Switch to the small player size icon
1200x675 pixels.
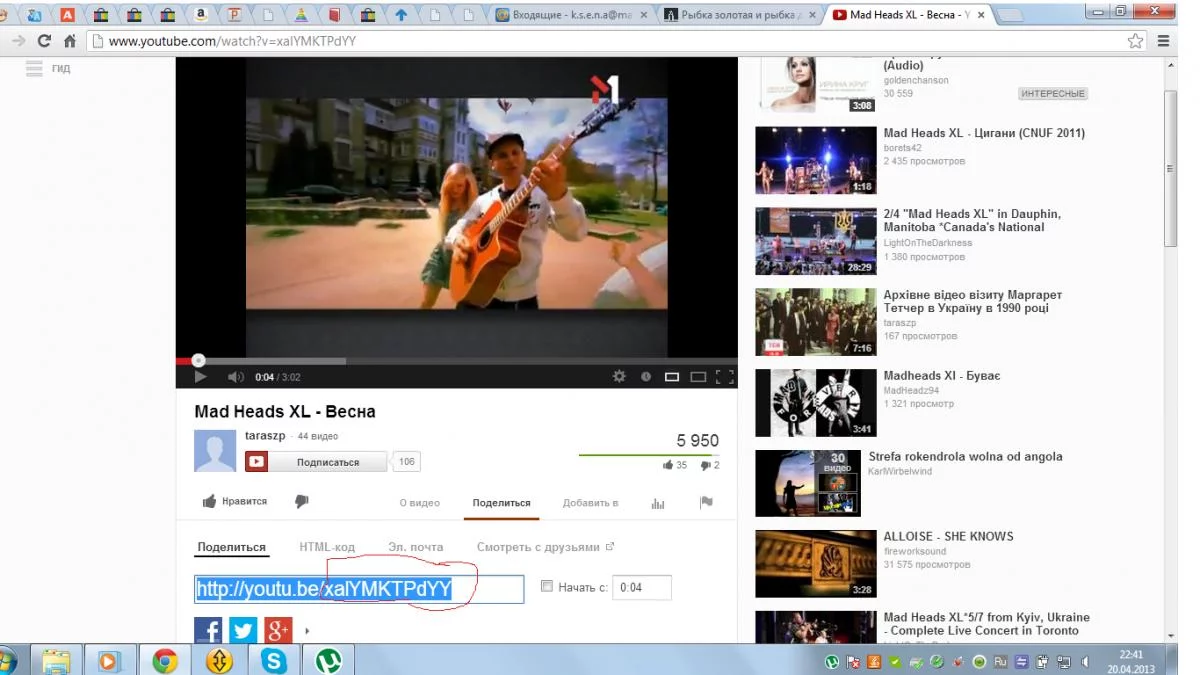pos(672,377)
